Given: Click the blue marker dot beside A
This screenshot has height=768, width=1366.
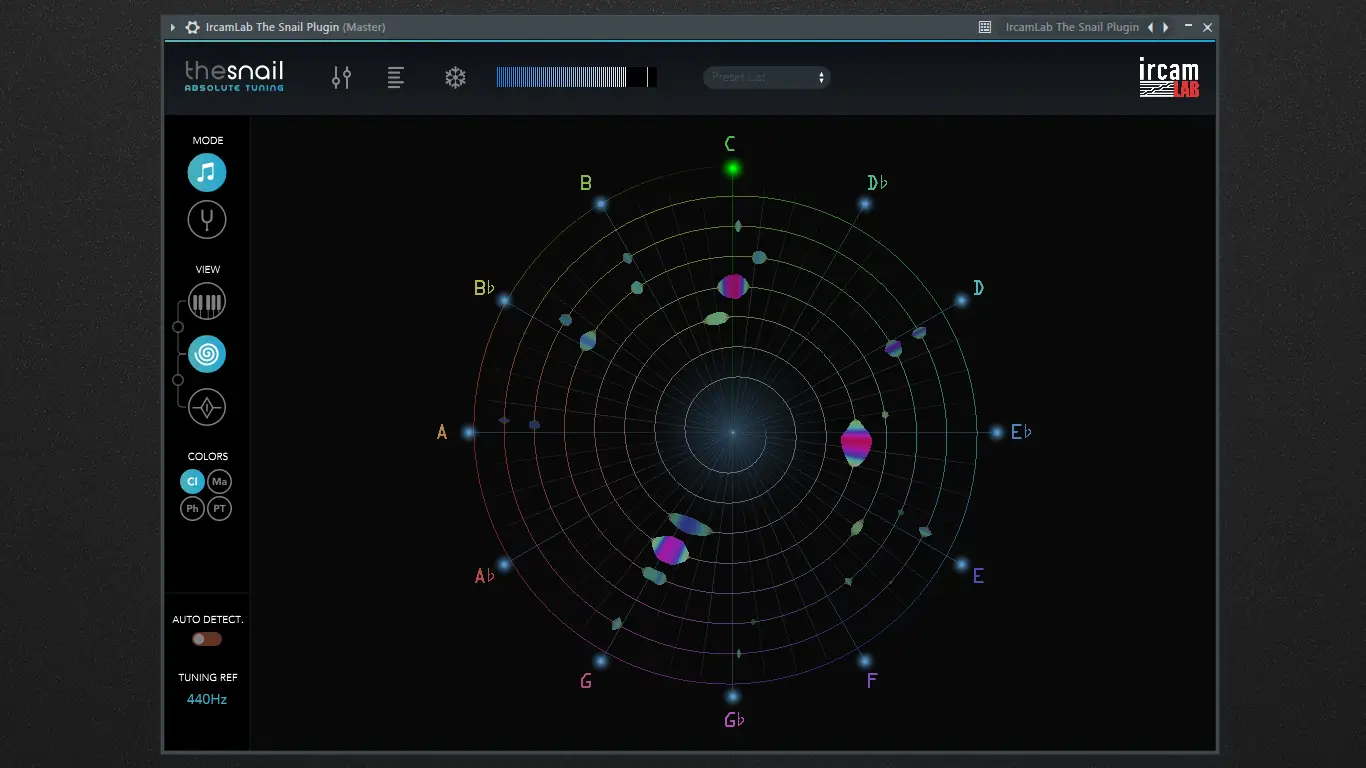Looking at the screenshot, I should (x=468, y=432).
